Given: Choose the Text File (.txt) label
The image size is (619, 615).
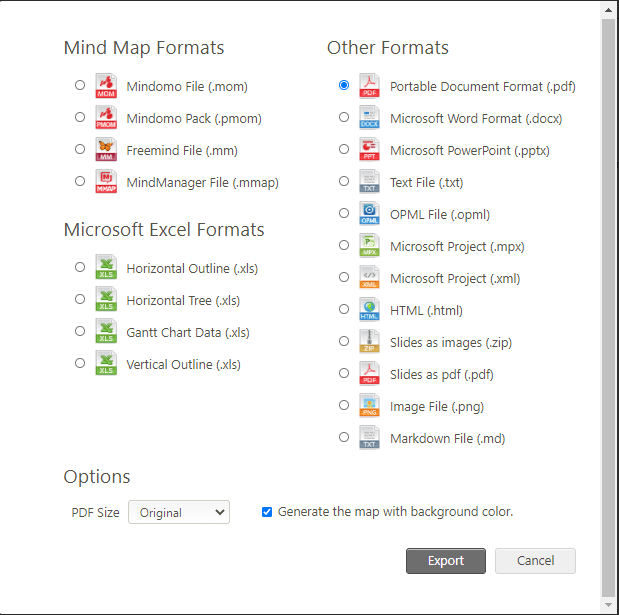Looking at the screenshot, I should pos(426,183).
